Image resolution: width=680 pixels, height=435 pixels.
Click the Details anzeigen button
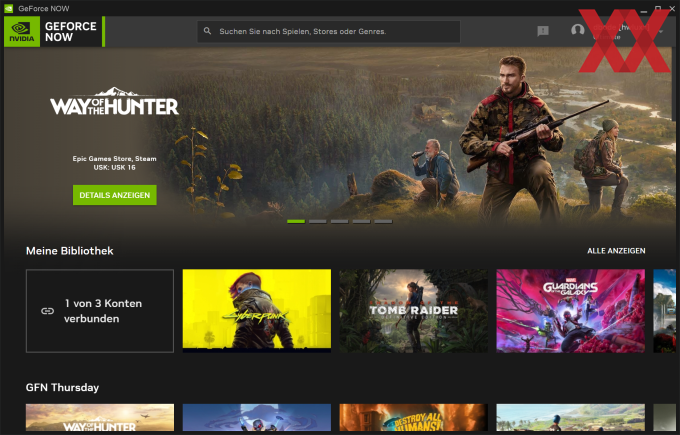pyautogui.click(x=115, y=195)
